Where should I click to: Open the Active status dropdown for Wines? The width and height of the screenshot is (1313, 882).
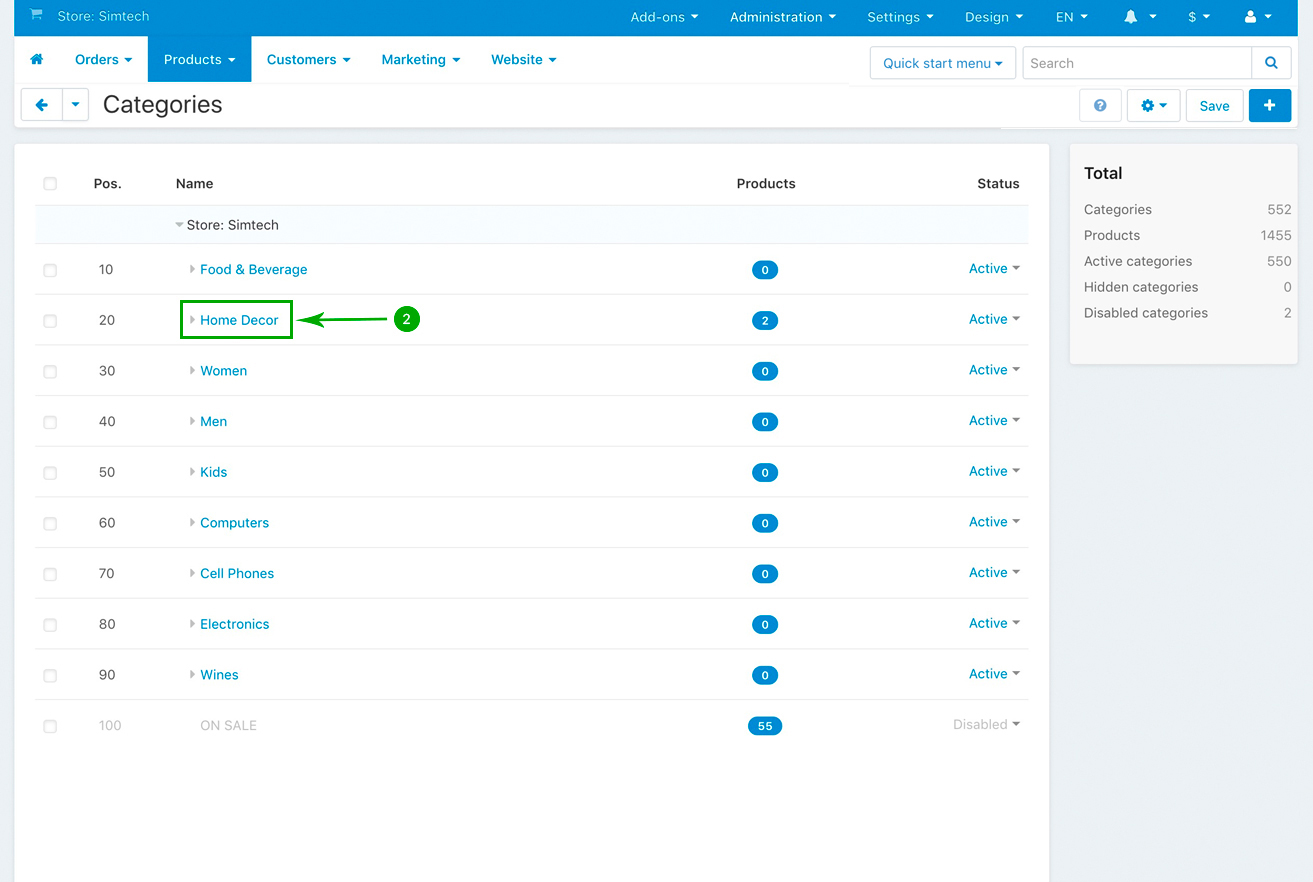click(x=994, y=674)
